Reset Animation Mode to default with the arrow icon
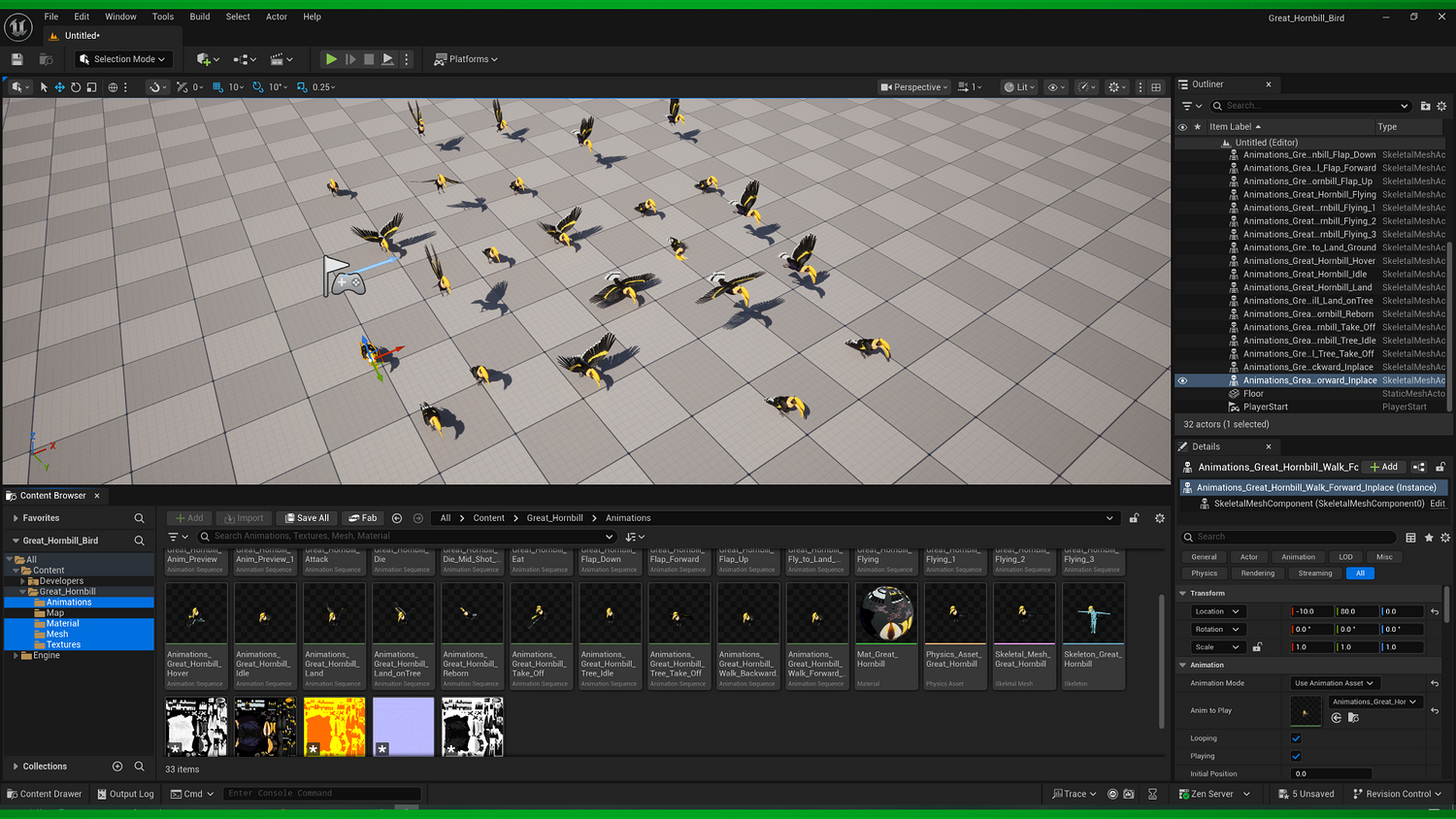Screen dimensions: 1456x819 click(x=1435, y=683)
